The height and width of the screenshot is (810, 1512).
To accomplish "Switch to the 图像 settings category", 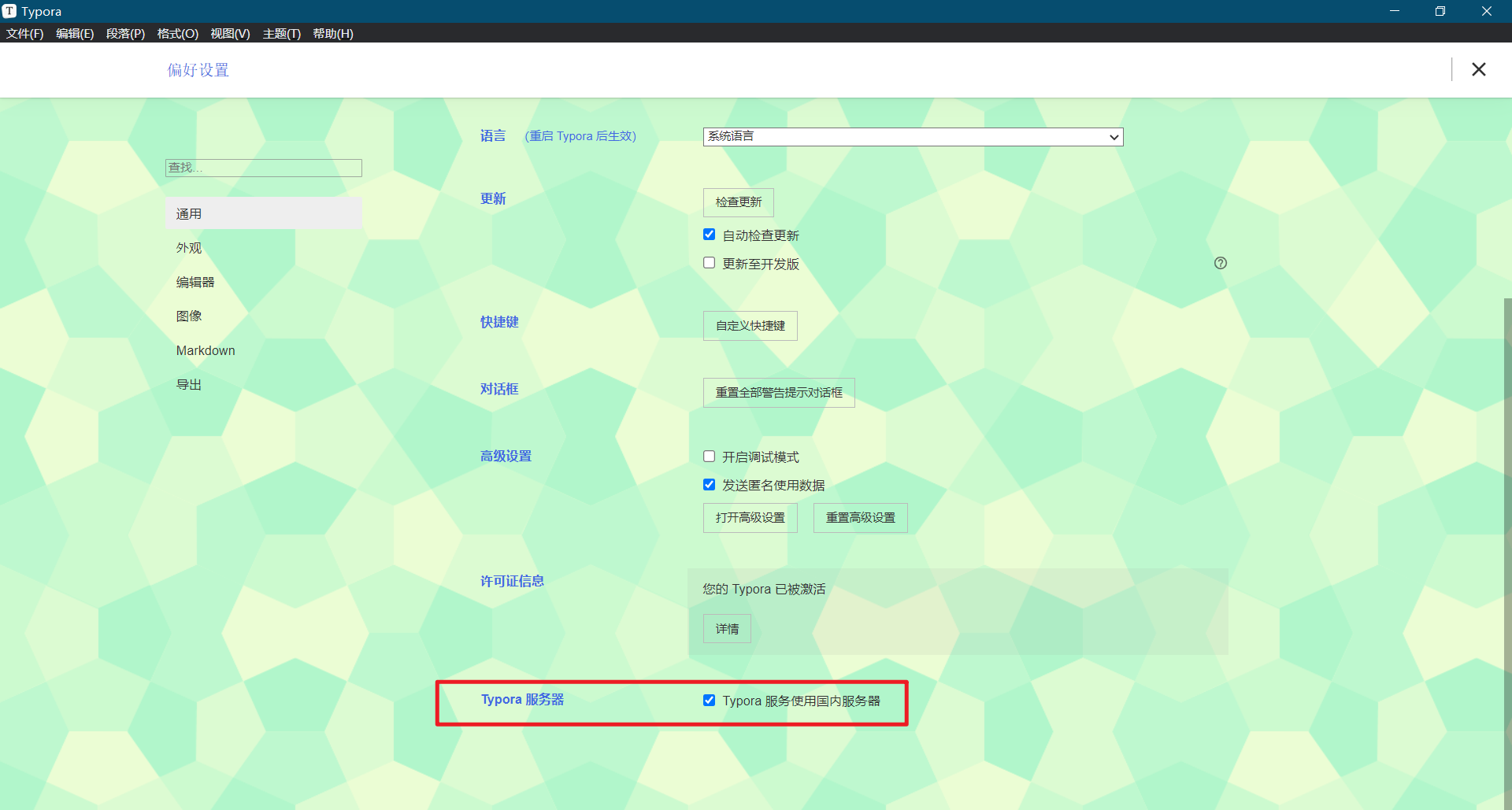I will point(263,316).
